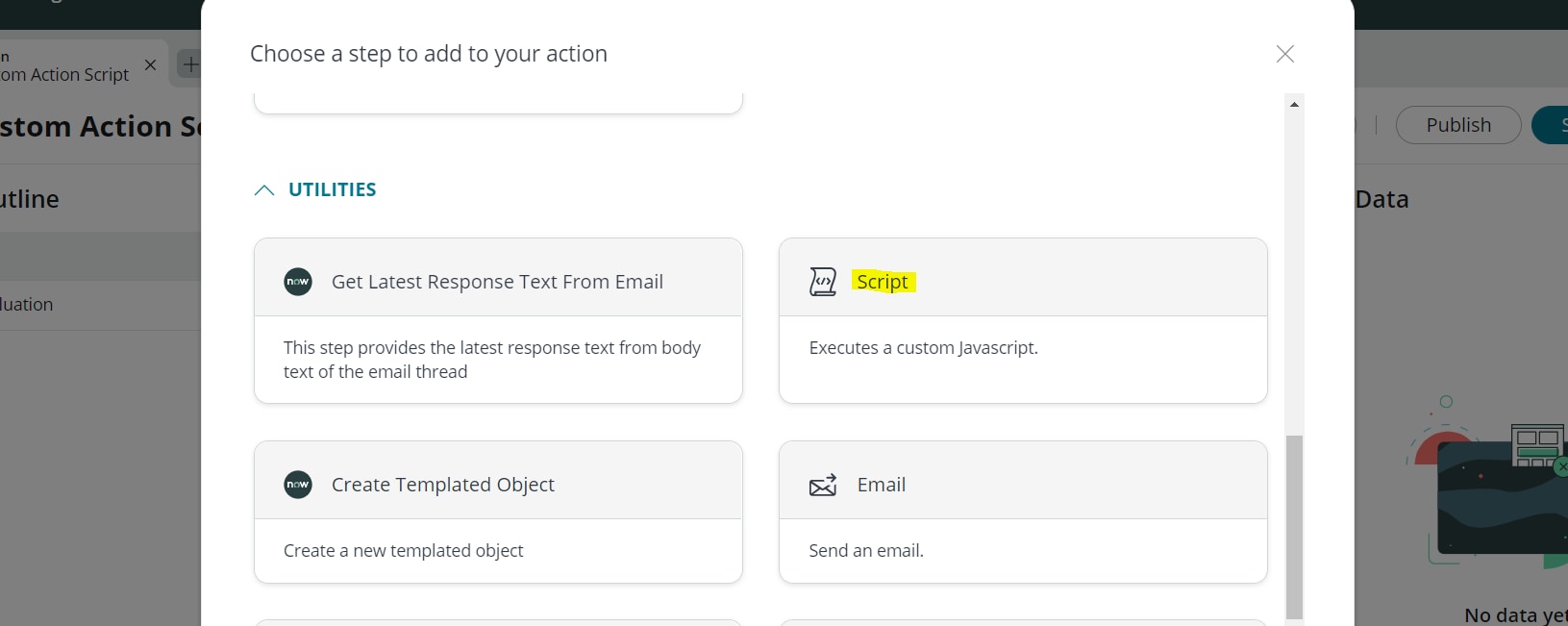This screenshot has width=1568, height=626.
Task: Click the now badge on Get Latest Response step
Action: (x=298, y=282)
